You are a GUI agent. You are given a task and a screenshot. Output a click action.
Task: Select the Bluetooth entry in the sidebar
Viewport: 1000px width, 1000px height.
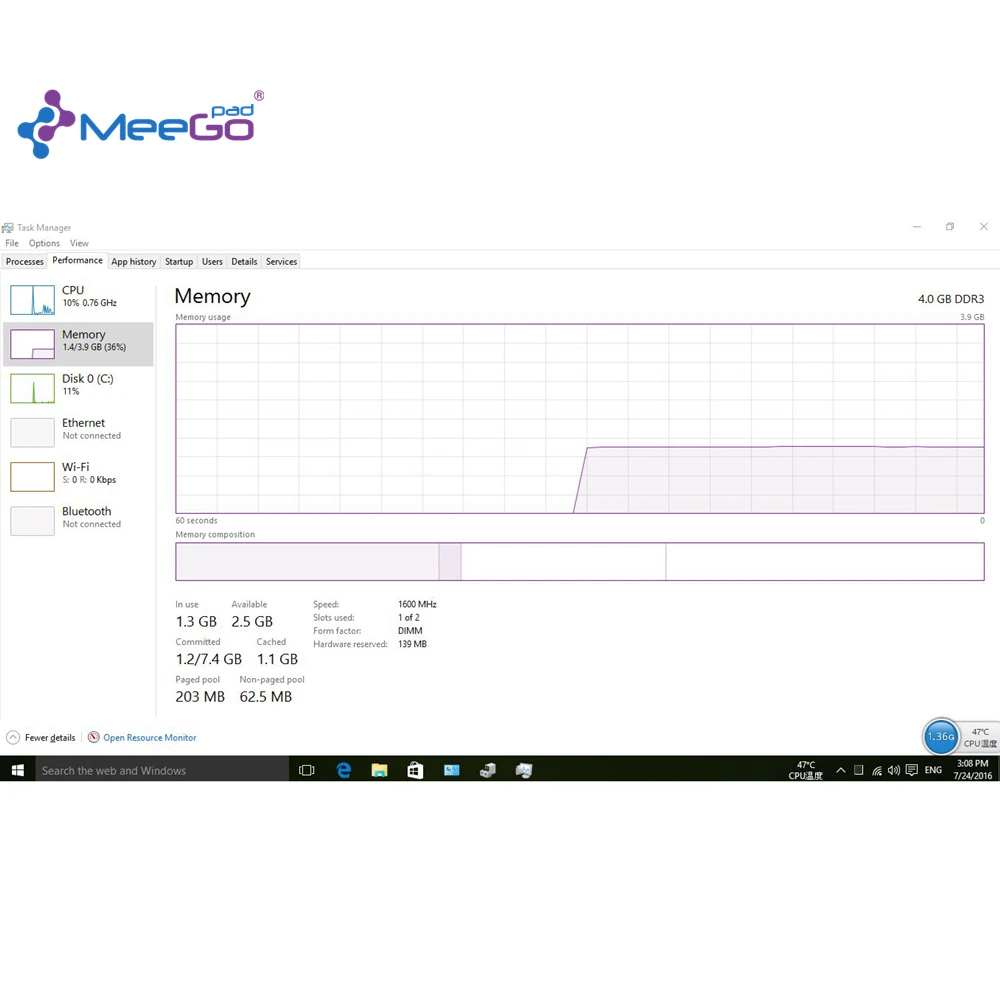pos(78,520)
